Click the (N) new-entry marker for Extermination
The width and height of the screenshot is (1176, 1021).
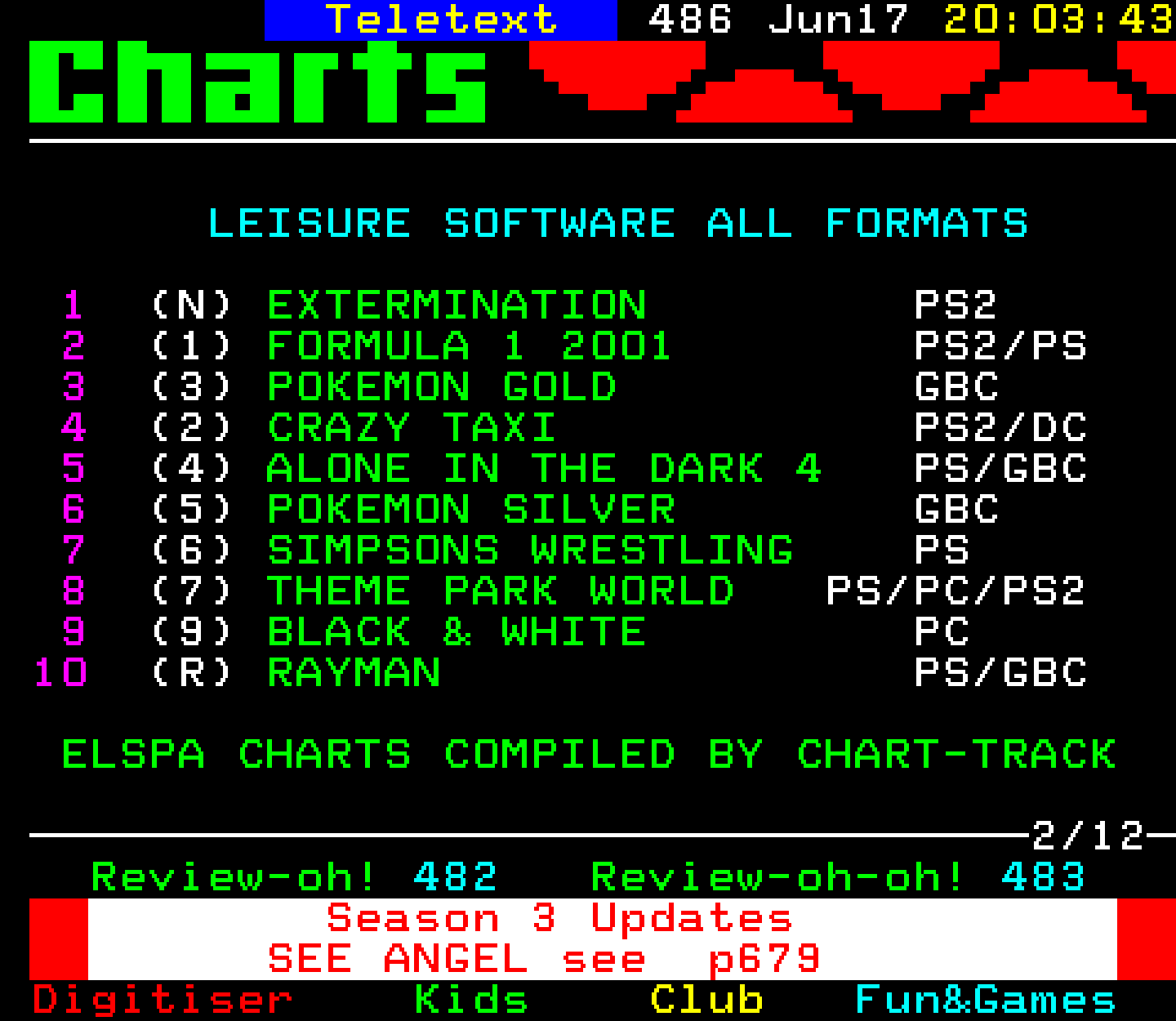coord(191,305)
